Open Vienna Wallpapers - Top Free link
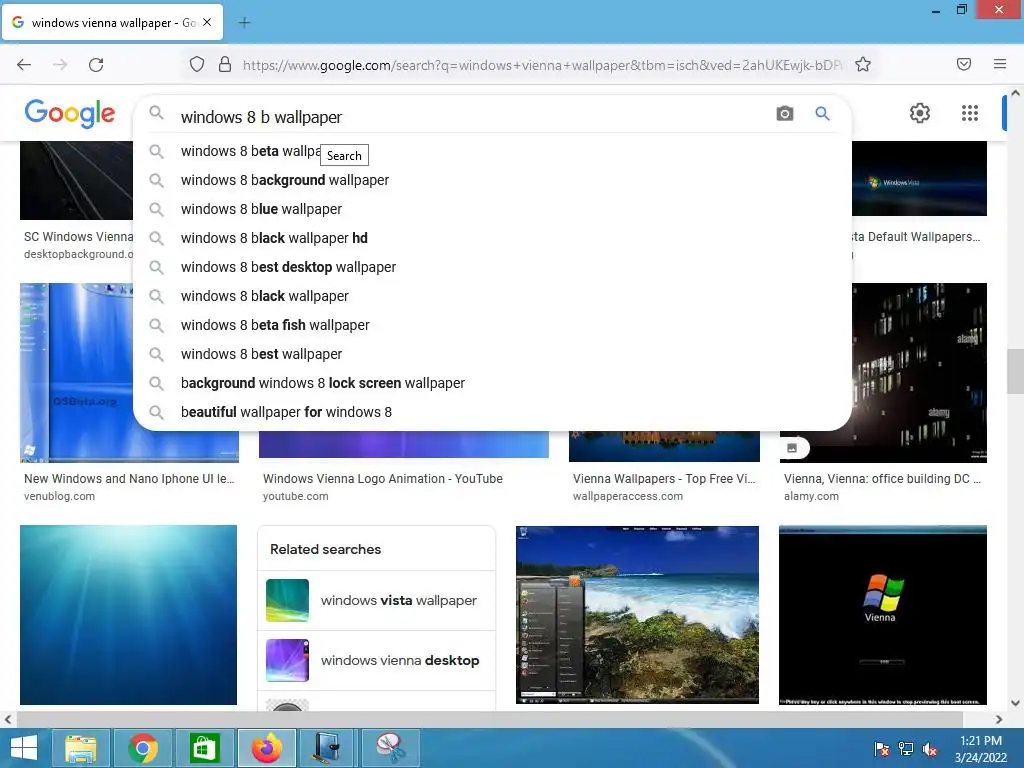 click(664, 479)
